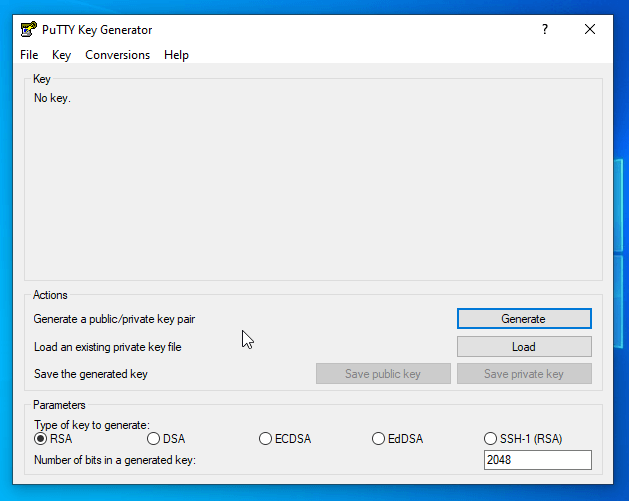Open the Conversions menu
The width and height of the screenshot is (629, 501).
[x=118, y=55]
